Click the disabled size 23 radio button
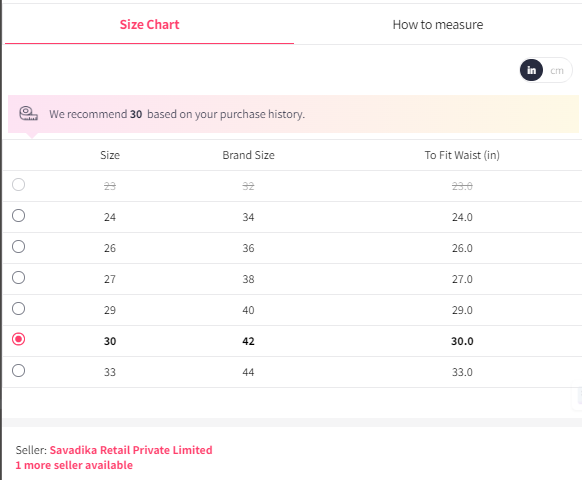The height and width of the screenshot is (480, 582). coord(19,185)
